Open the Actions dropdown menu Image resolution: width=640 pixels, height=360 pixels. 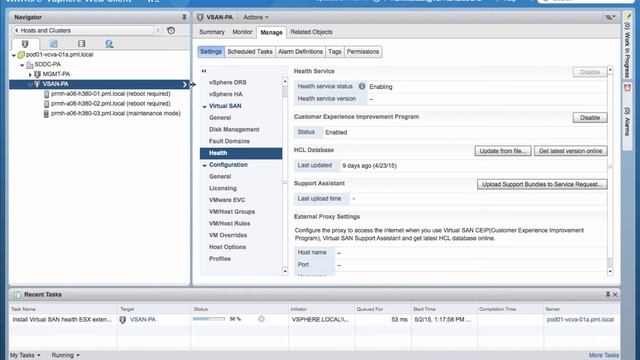tap(256, 17)
